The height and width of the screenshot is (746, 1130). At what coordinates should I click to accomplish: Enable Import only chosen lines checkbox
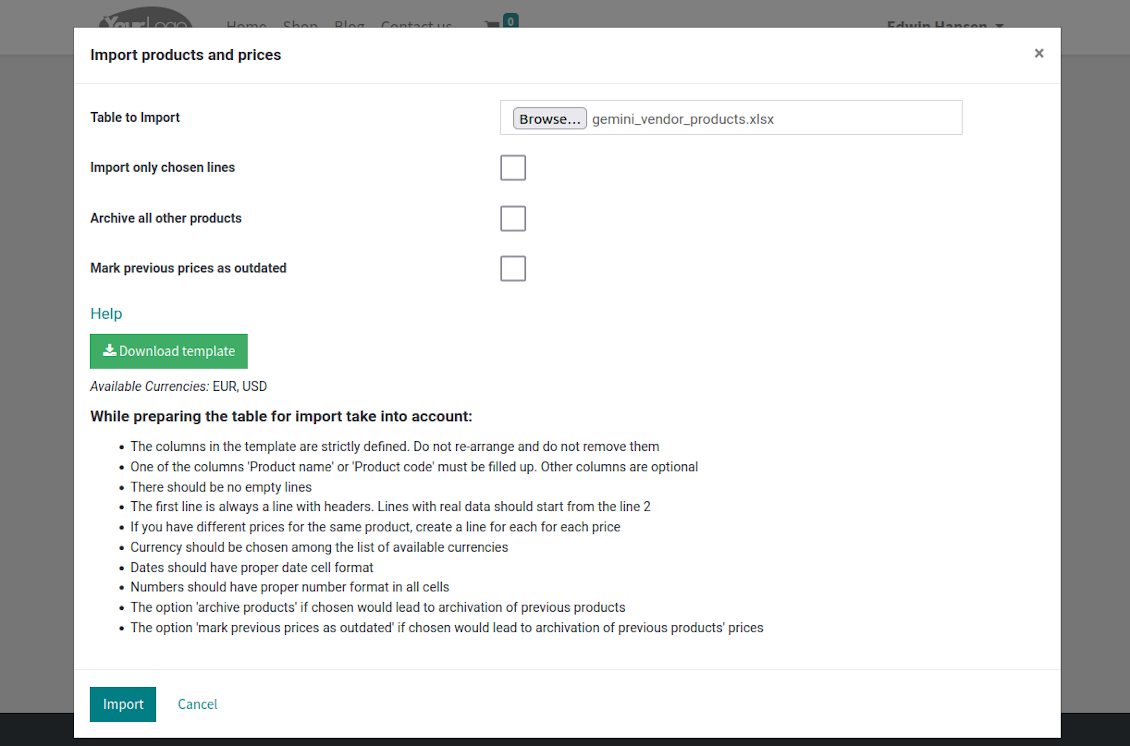pyautogui.click(x=513, y=168)
